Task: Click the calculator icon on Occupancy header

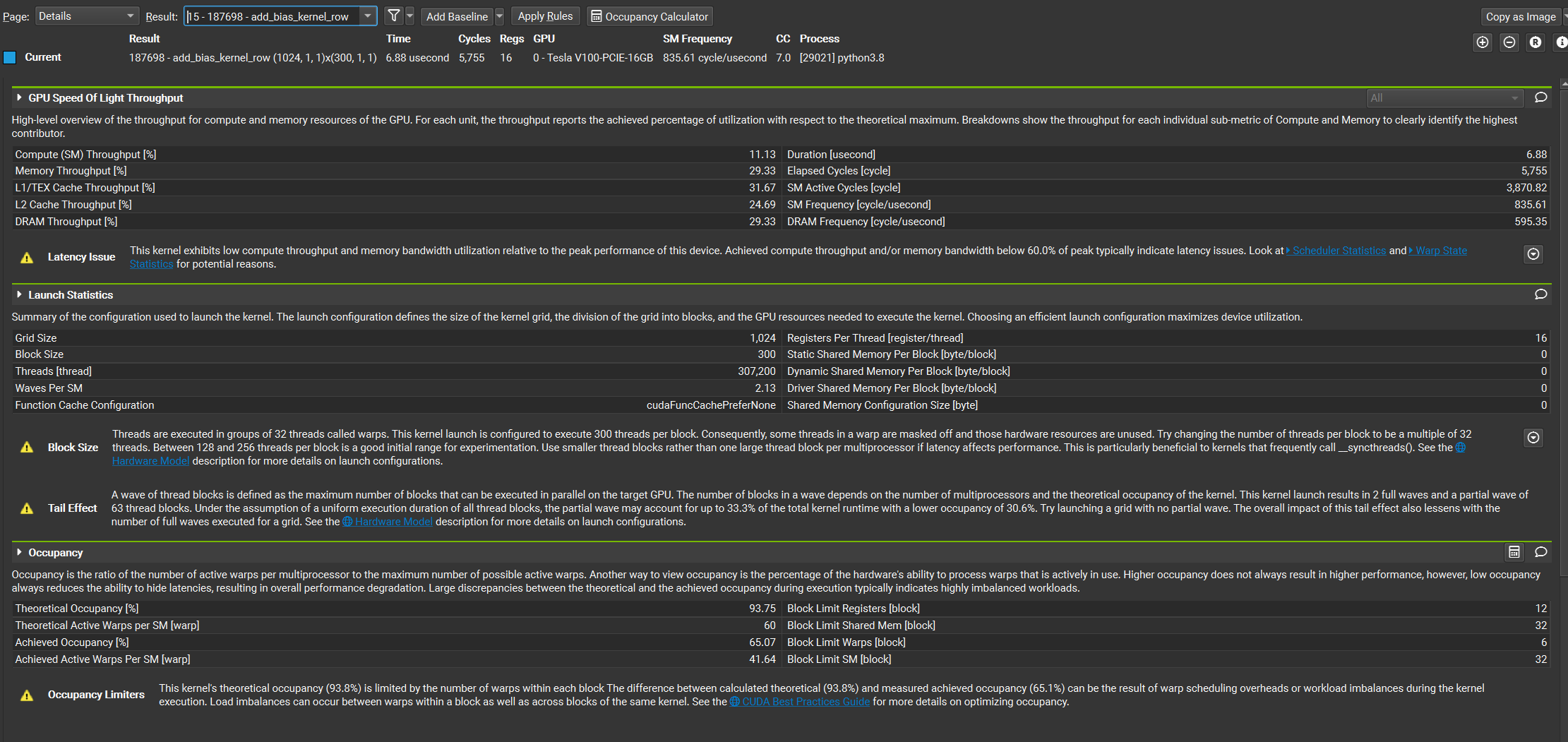Action: pos(1515,552)
